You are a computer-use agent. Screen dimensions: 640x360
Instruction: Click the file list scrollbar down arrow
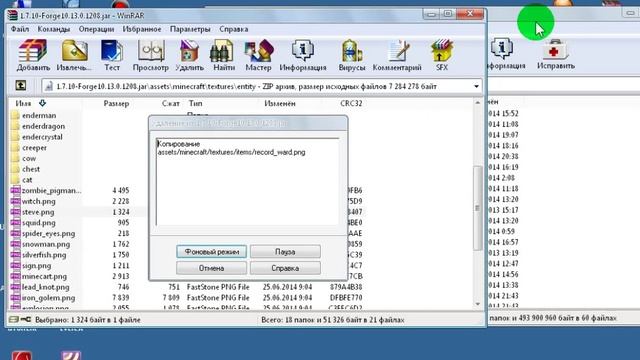click(478, 304)
